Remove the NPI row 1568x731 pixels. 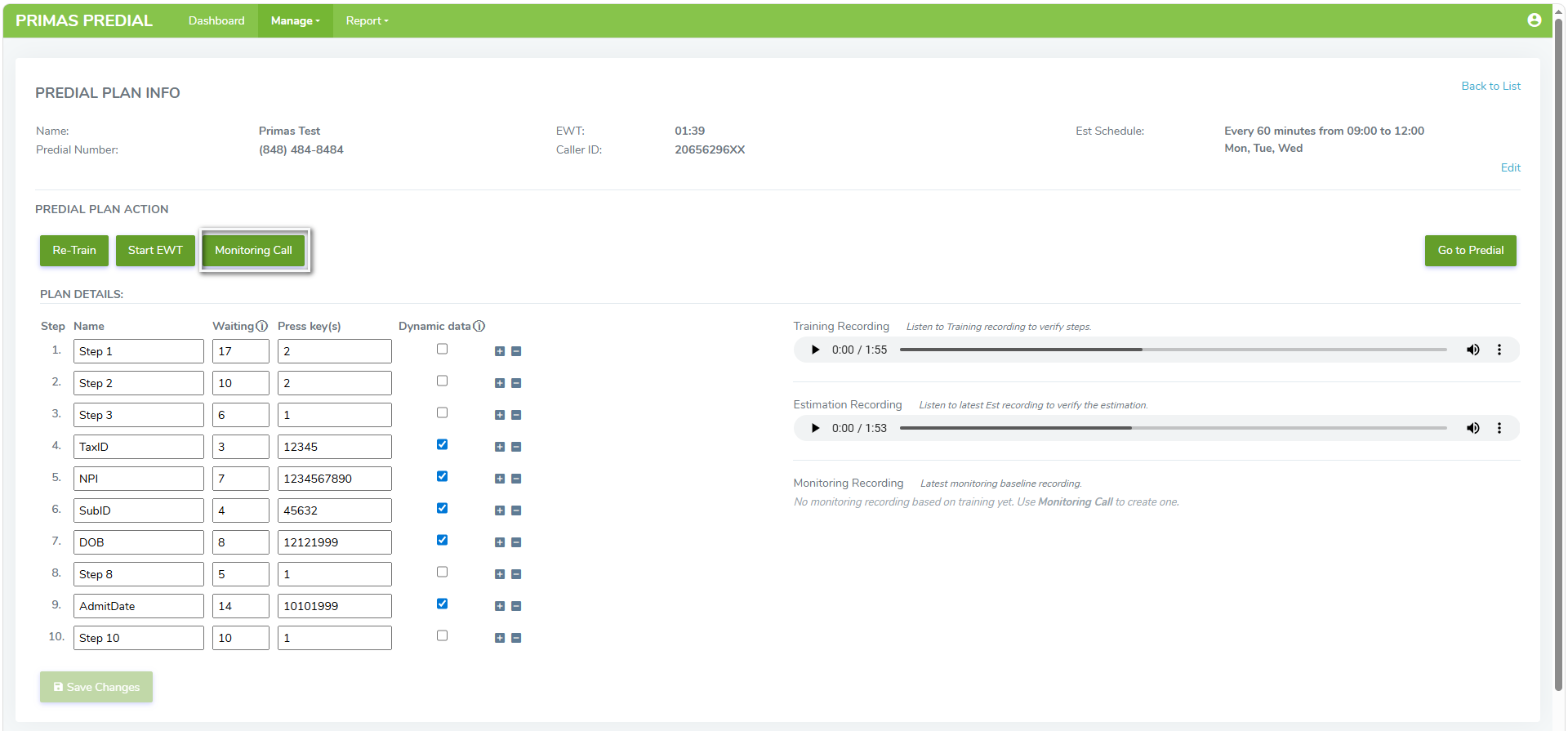516,479
